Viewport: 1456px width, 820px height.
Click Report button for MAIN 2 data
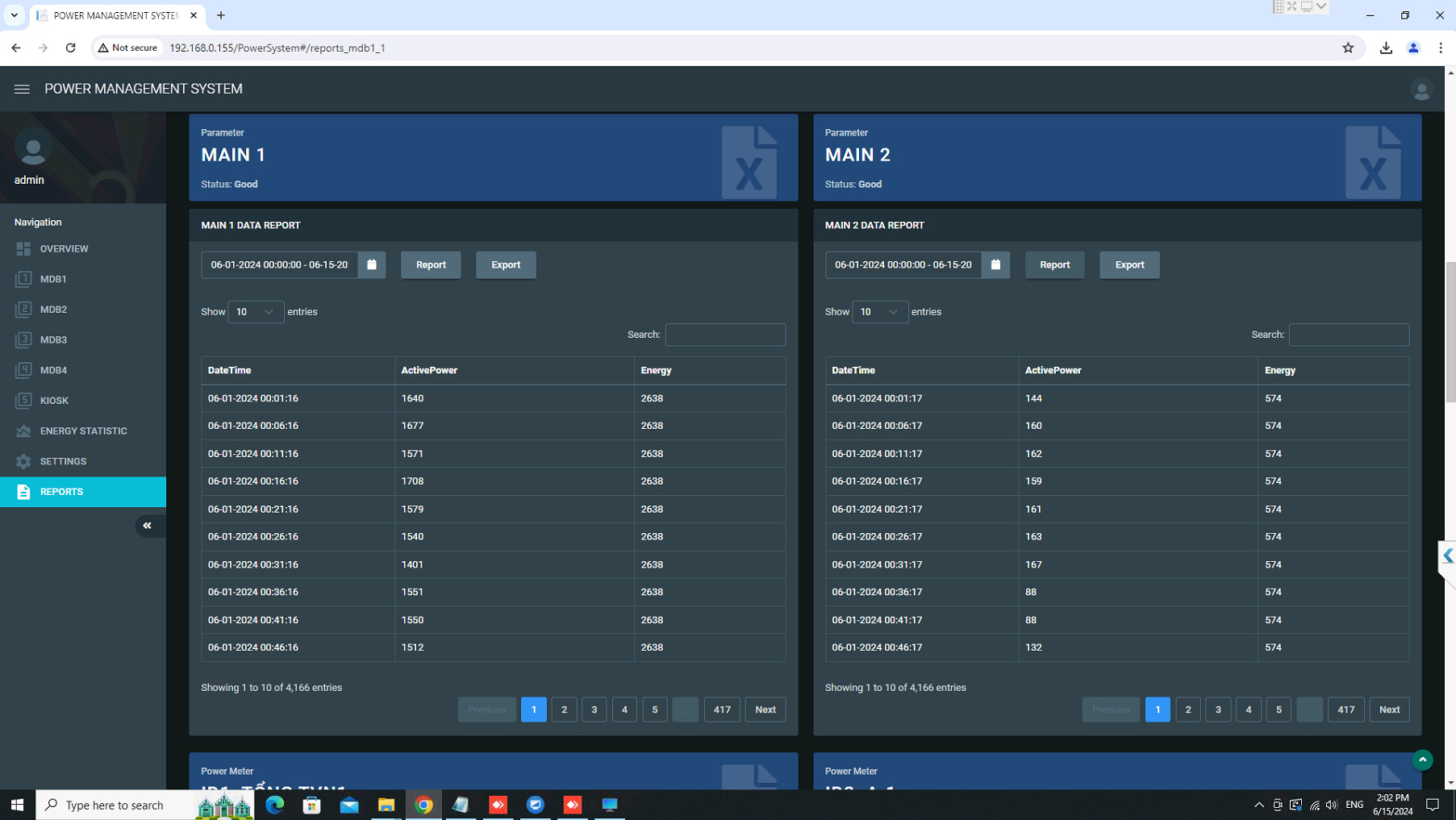(x=1054, y=264)
